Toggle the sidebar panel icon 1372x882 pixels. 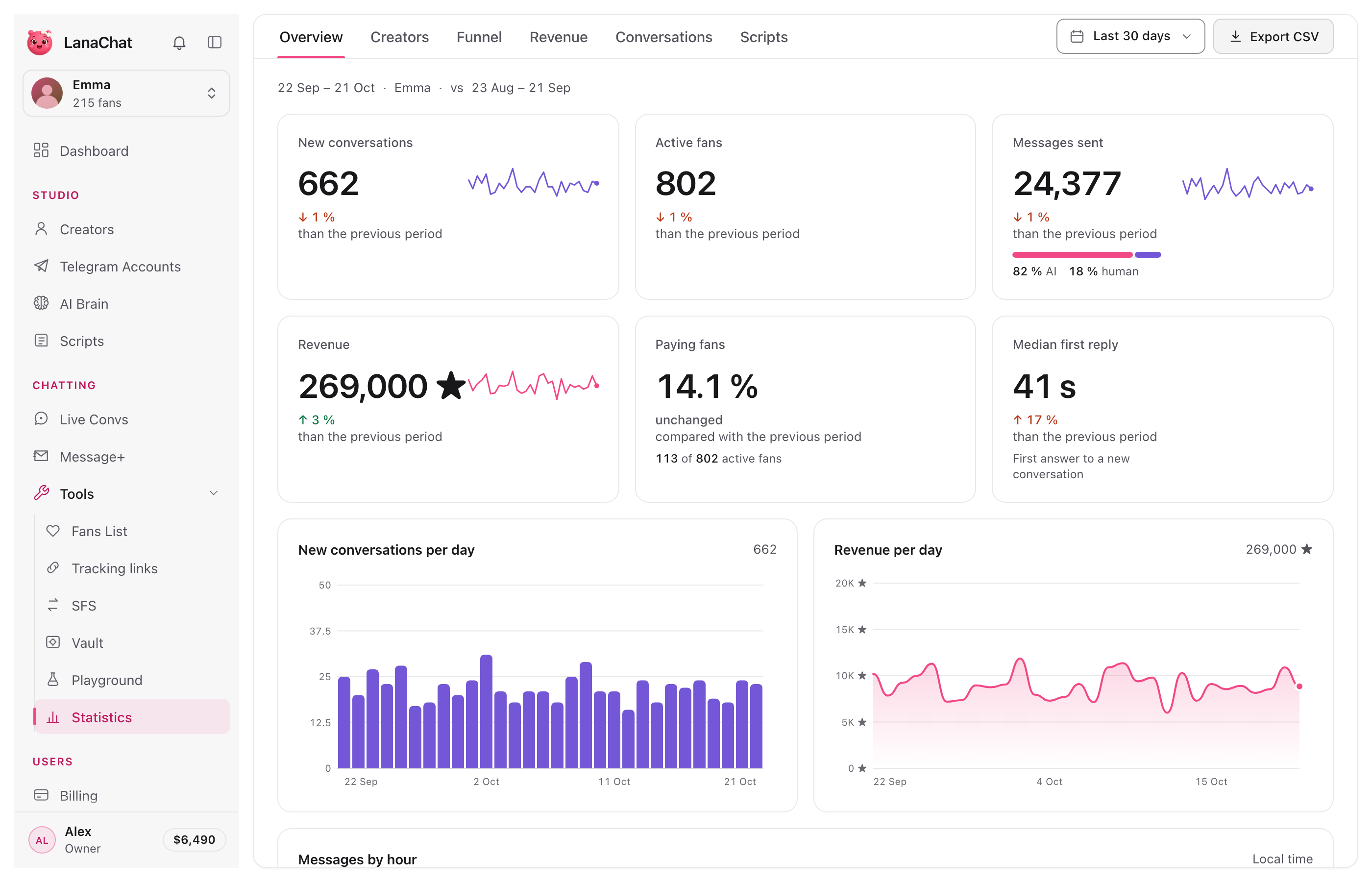214,42
